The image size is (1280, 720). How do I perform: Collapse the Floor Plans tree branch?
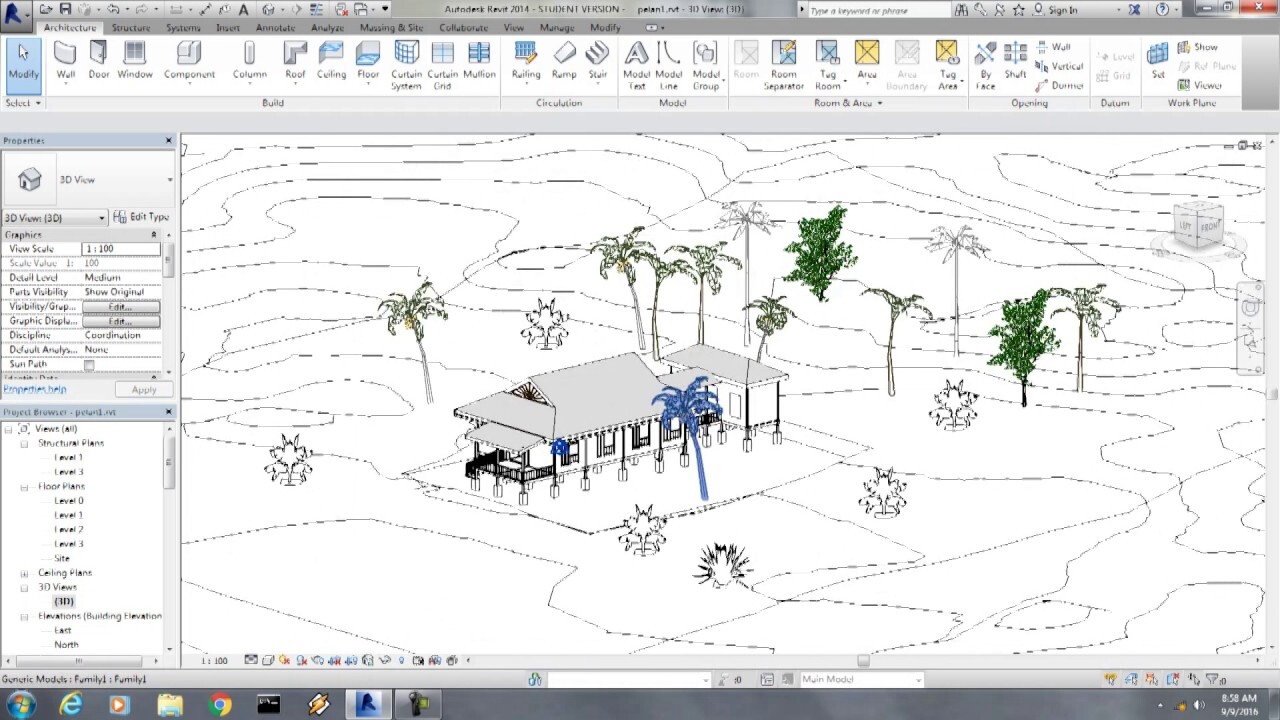point(22,486)
